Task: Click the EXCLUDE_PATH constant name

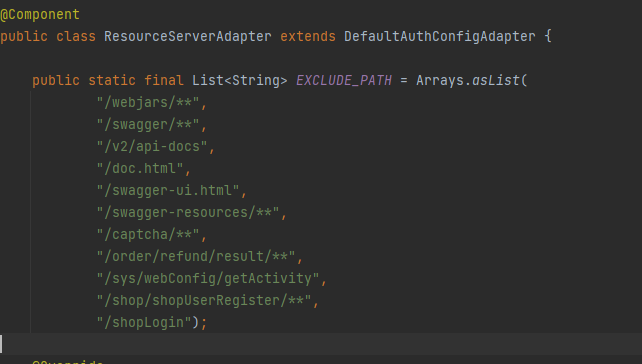Action: [344, 80]
